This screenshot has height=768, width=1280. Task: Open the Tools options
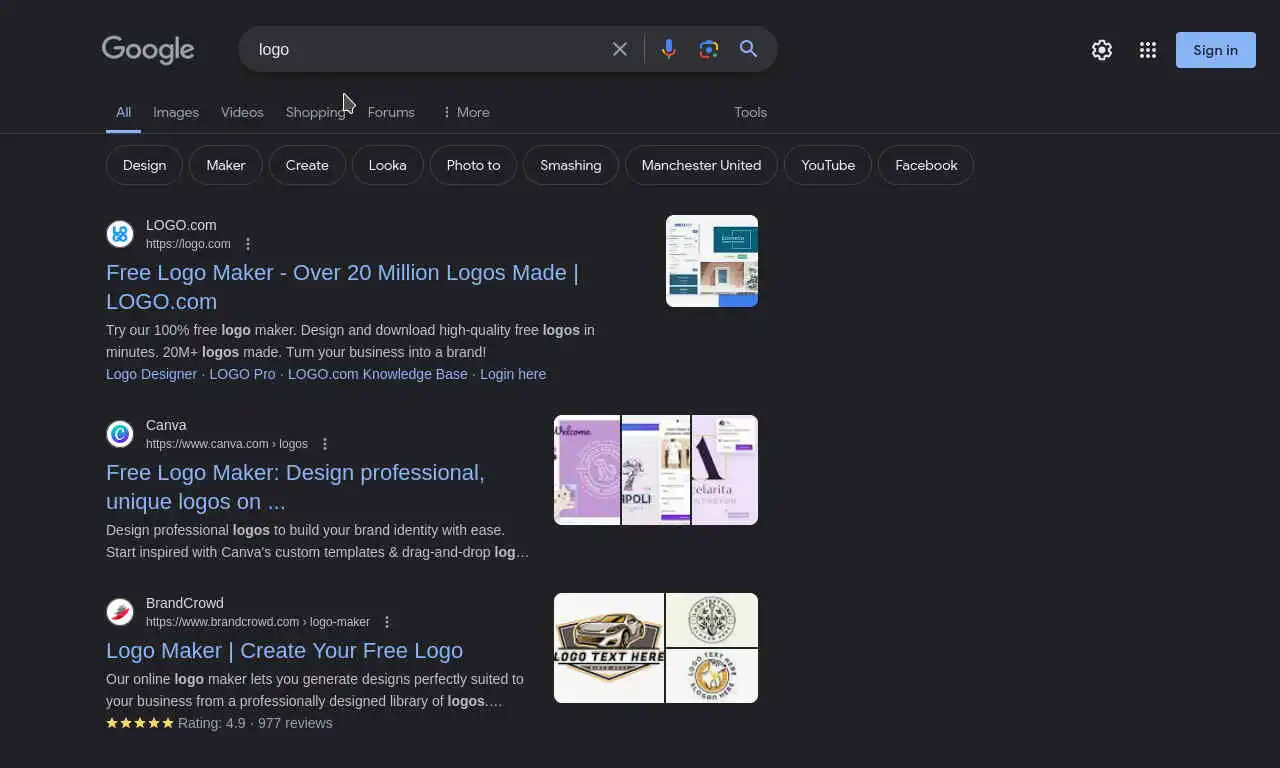pos(750,112)
